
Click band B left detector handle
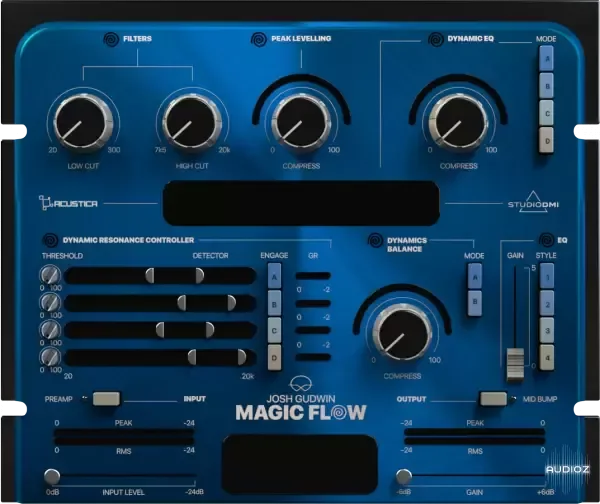click(x=182, y=303)
